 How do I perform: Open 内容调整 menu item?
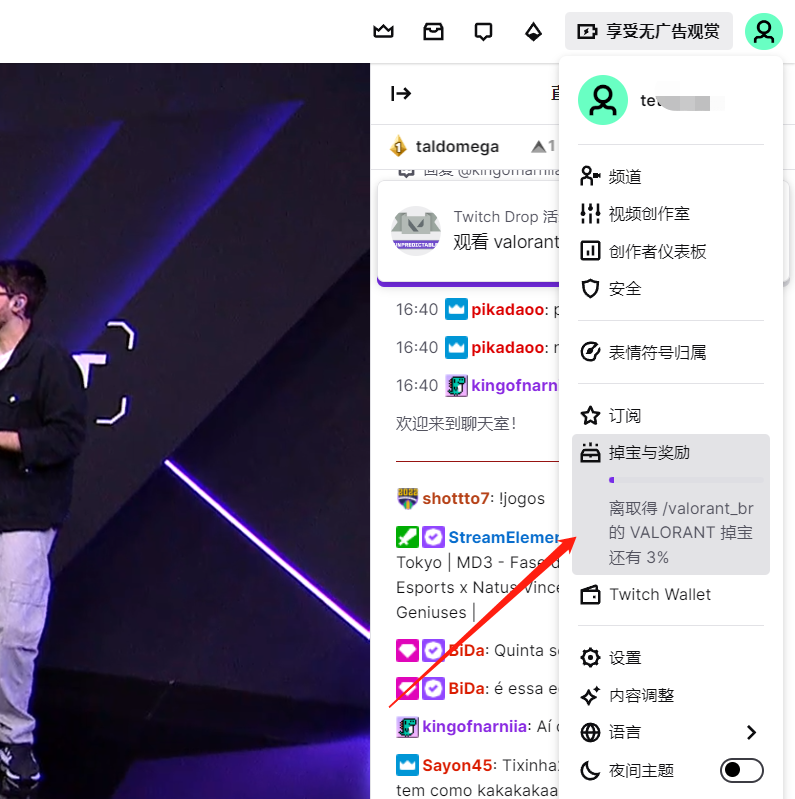(x=671, y=695)
